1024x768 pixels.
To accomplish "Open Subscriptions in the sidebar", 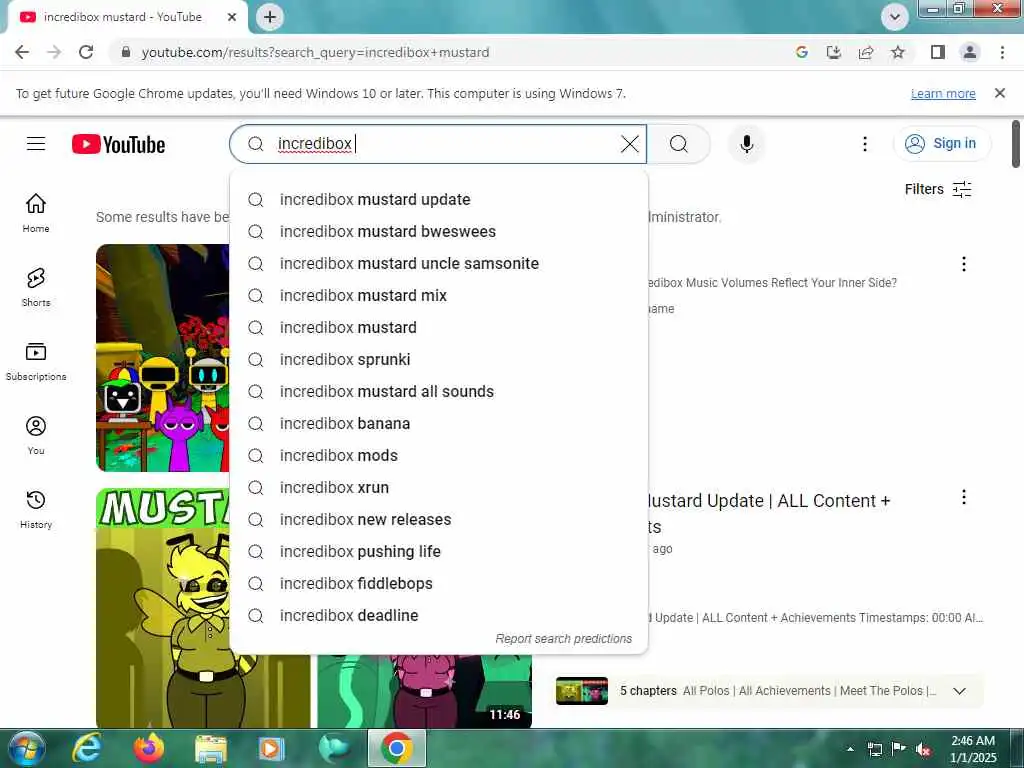I will coord(36,361).
